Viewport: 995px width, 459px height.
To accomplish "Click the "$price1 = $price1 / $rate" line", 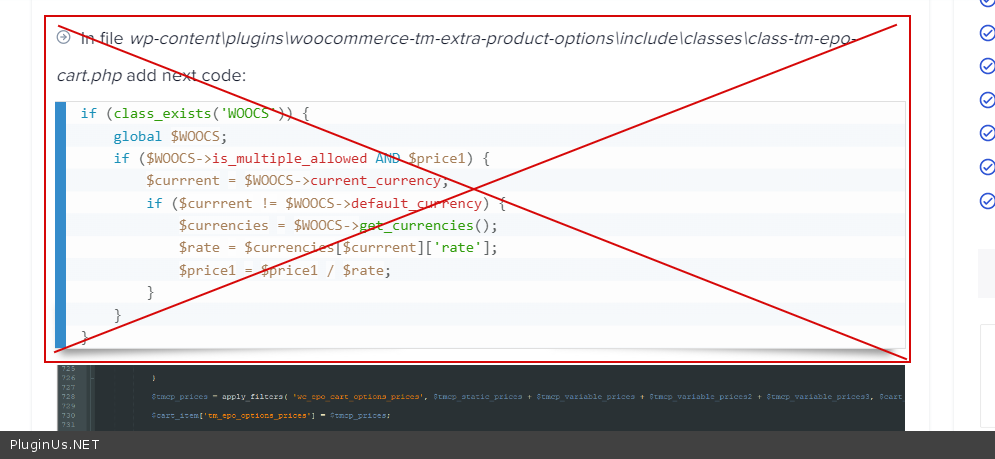I will [x=284, y=270].
